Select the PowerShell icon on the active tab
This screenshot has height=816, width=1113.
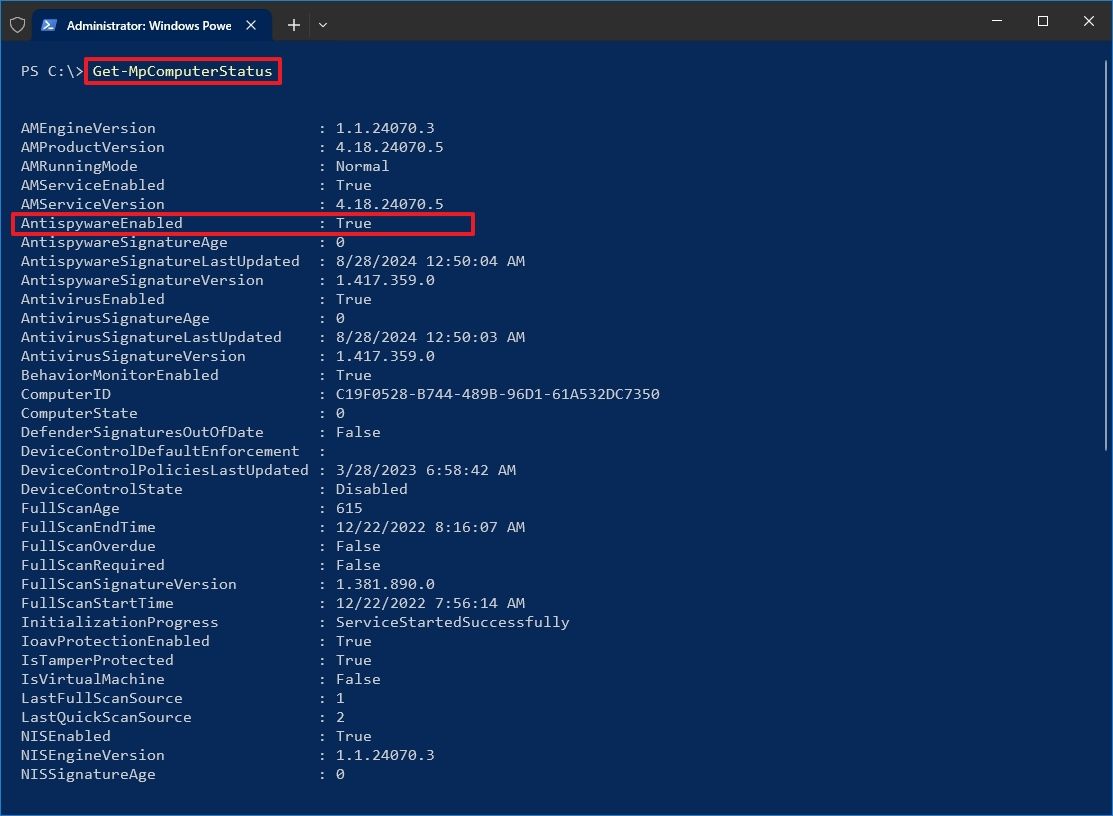click(x=49, y=24)
